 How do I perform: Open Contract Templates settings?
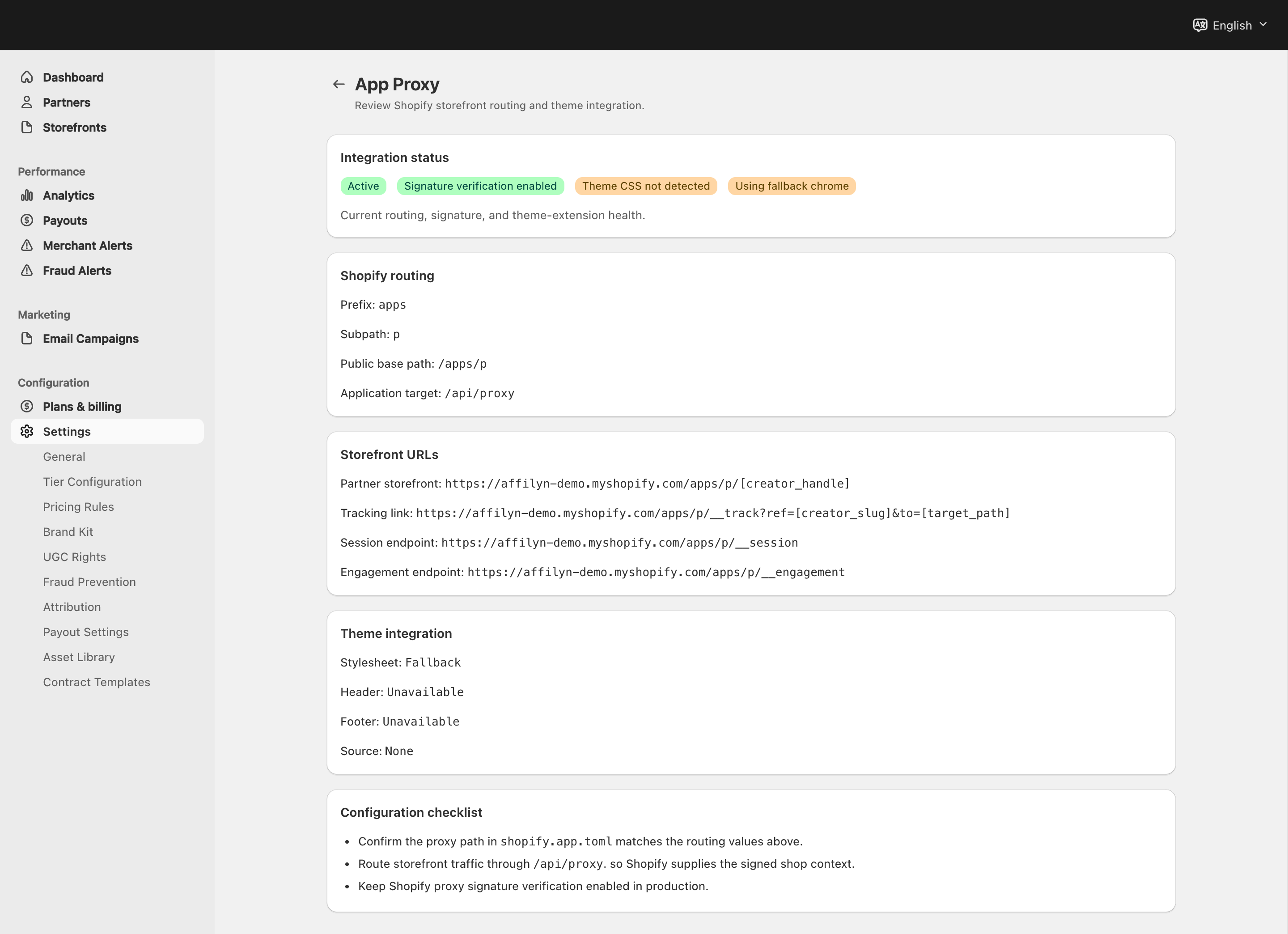97,681
